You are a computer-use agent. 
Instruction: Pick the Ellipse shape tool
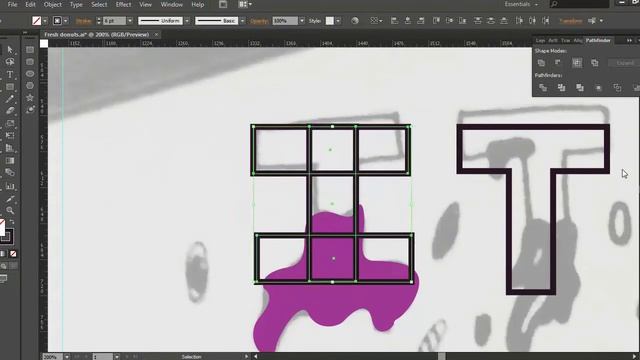(30, 74)
